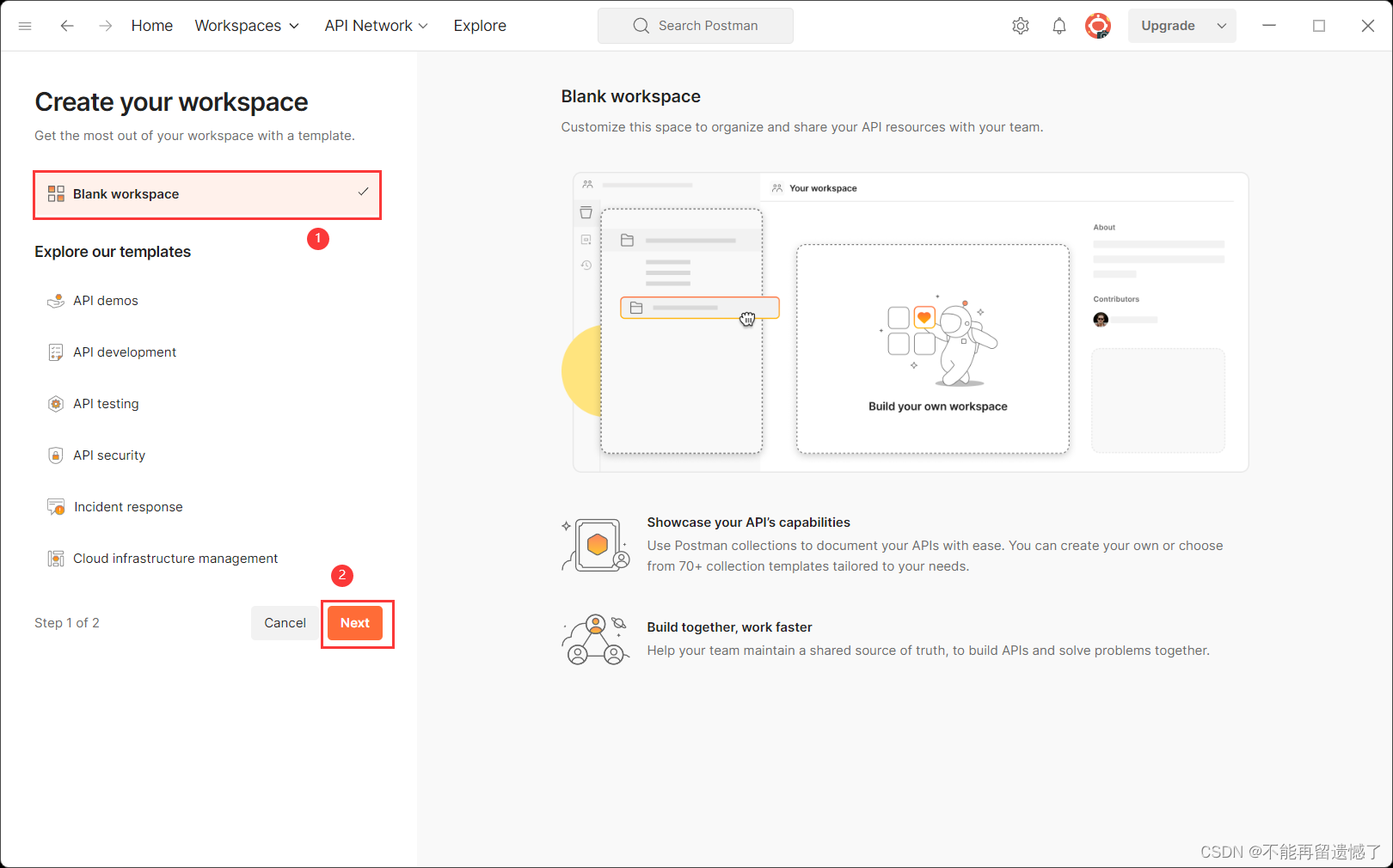
Task: Click the Cloud infrastructure management icon
Action: (56, 559)
